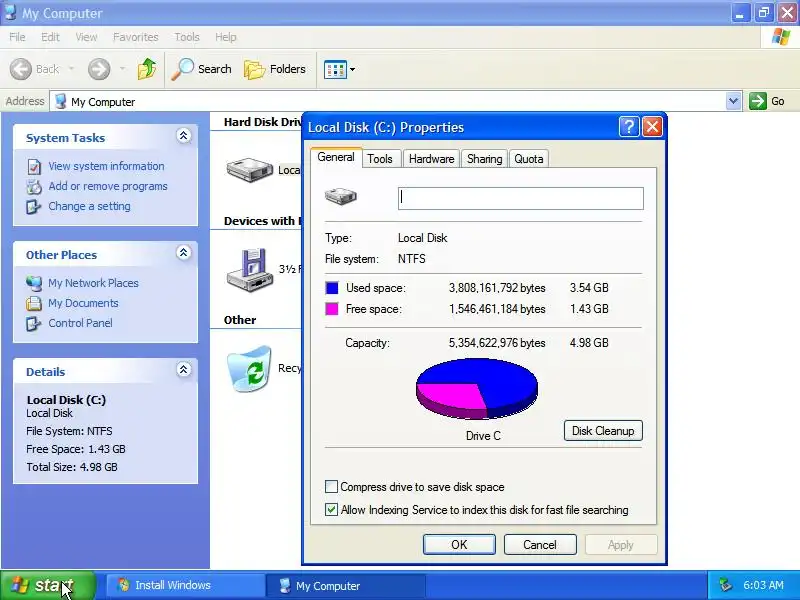Viewport: 800px width, 600px height.
Task: Switch to the Sharing tab
Action: [x=484, y=159]
